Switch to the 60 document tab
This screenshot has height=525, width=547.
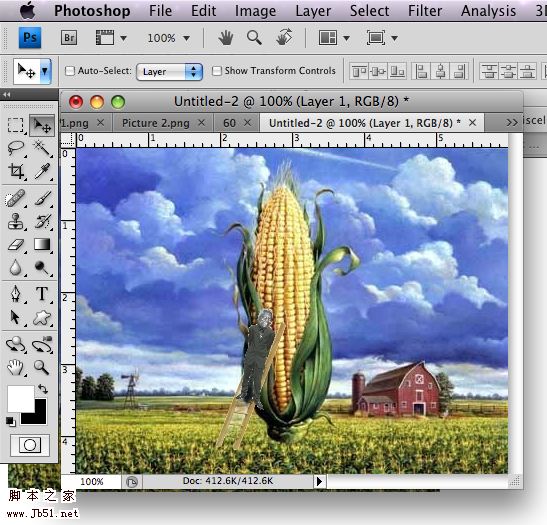pyautogui.click(x=229, y=123)
